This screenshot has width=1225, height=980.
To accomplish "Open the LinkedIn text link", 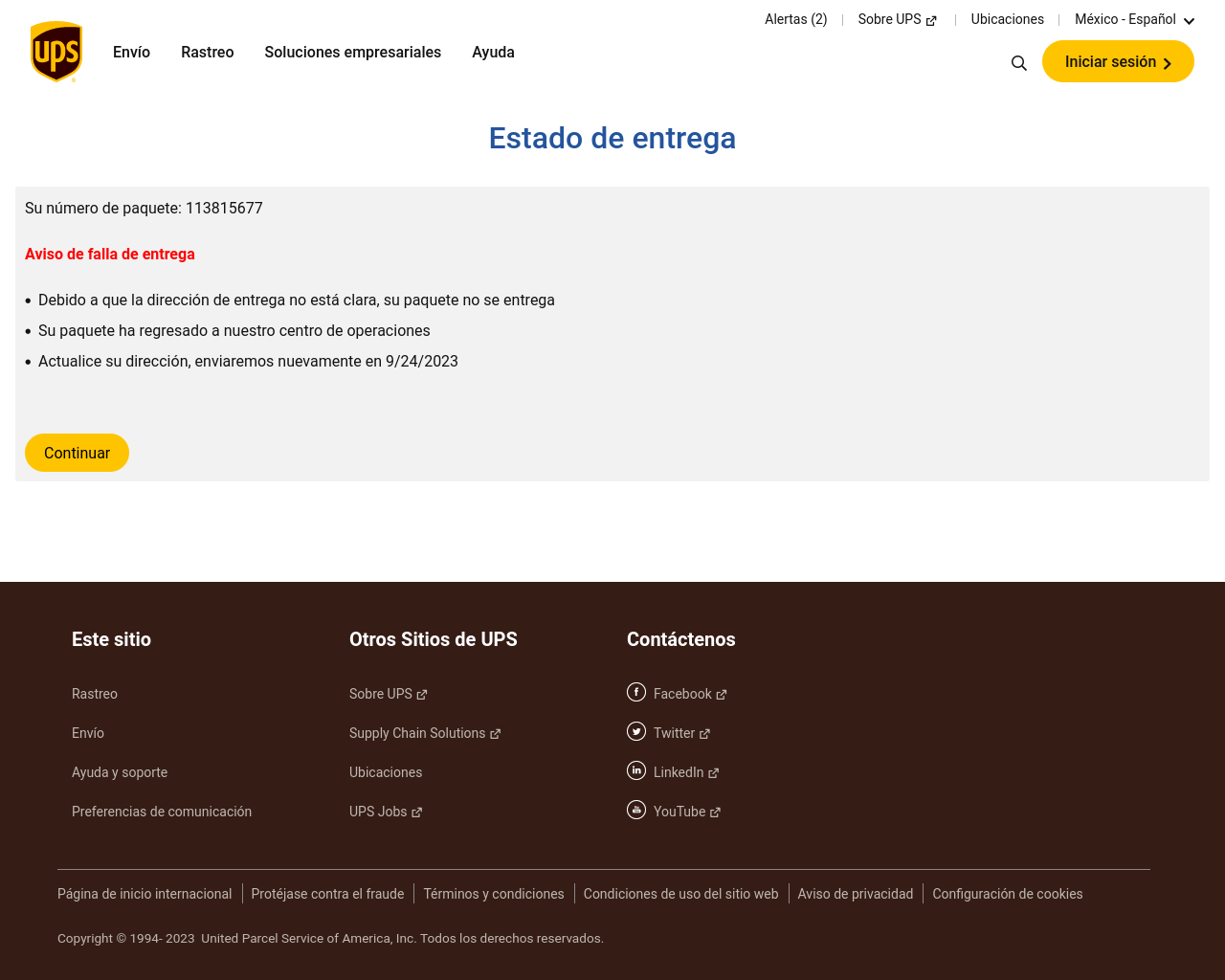I will tap(679, 772).
